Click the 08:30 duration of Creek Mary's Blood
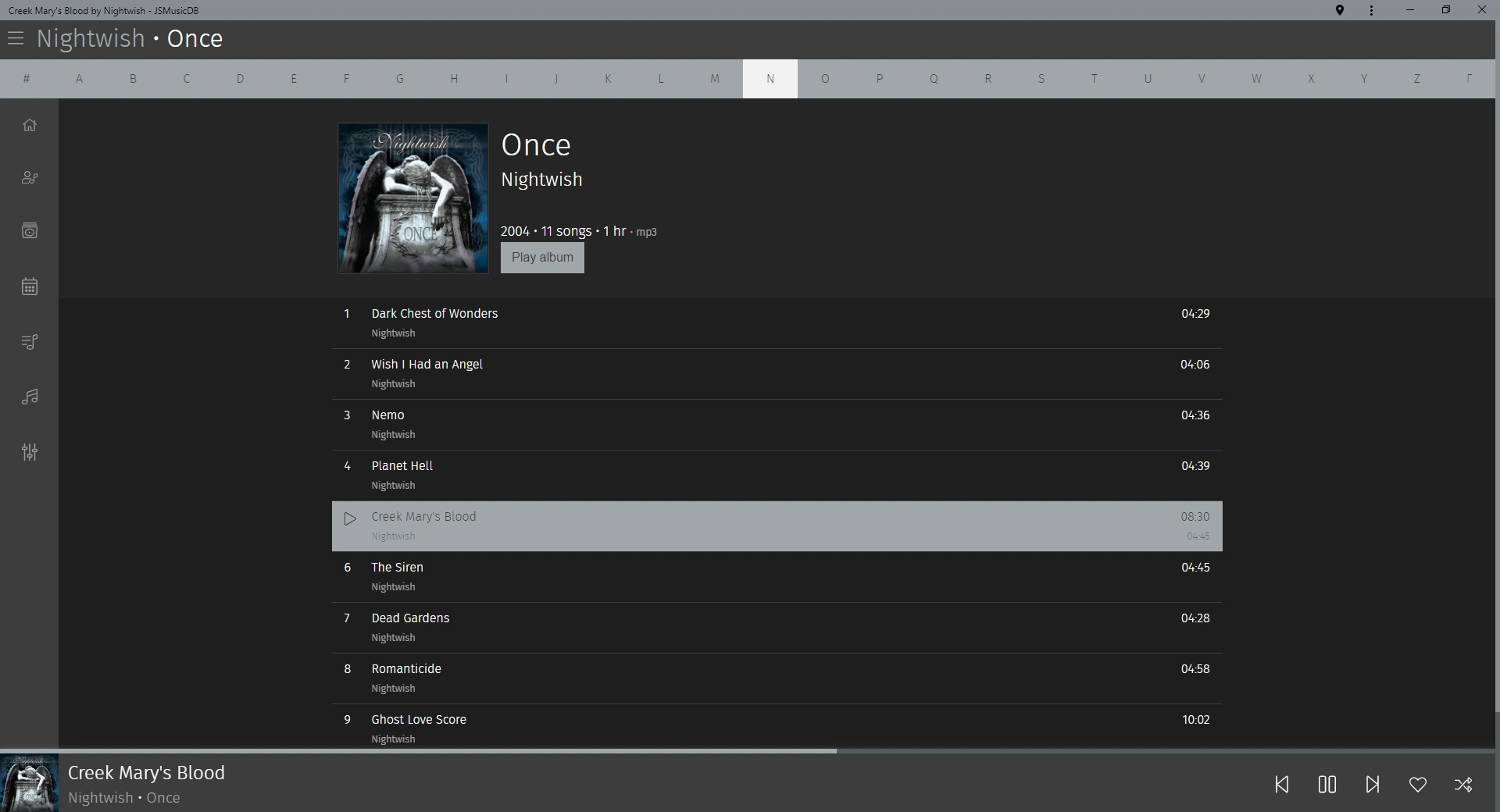 tap(1195, 517)
